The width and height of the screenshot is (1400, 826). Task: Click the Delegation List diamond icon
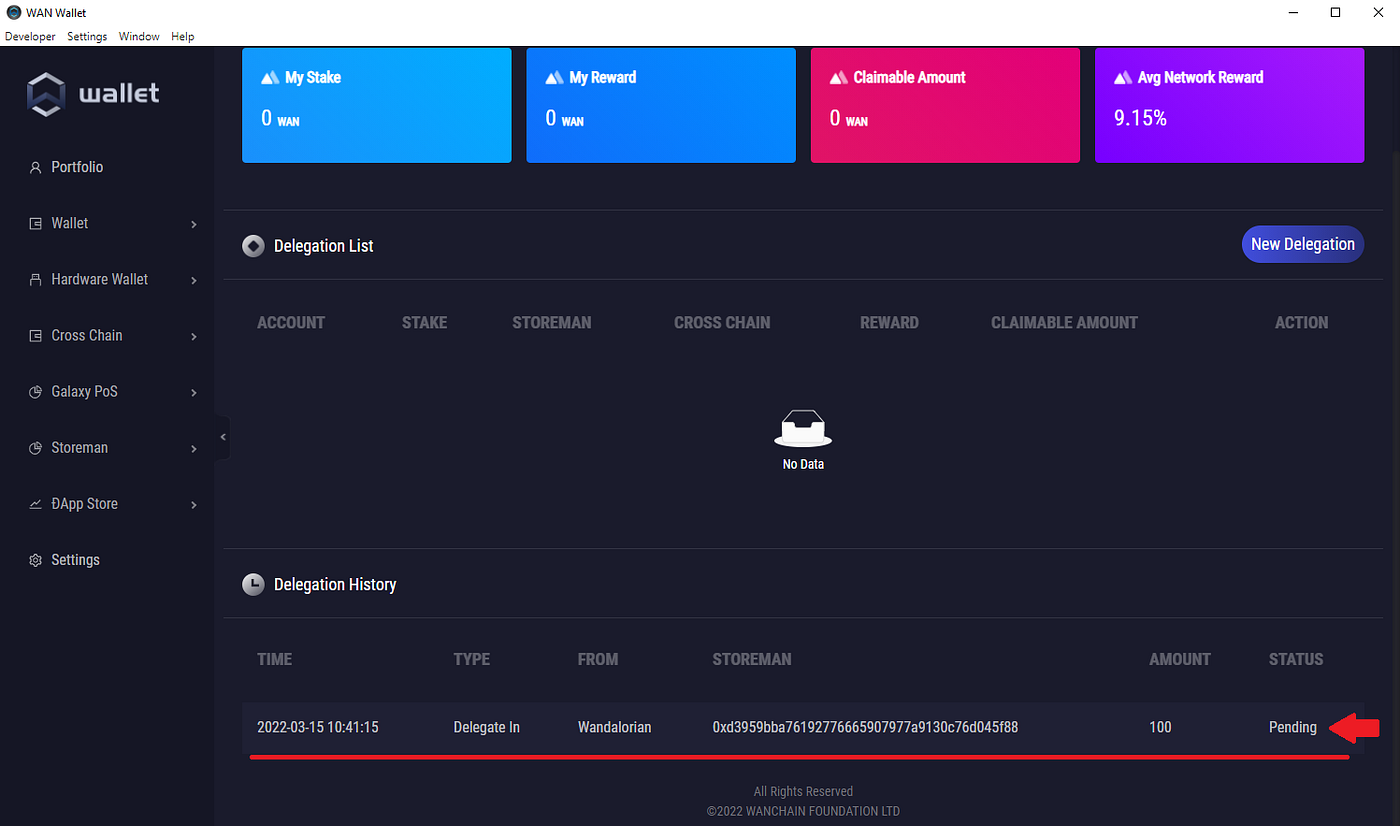click(x=253, y=246)
